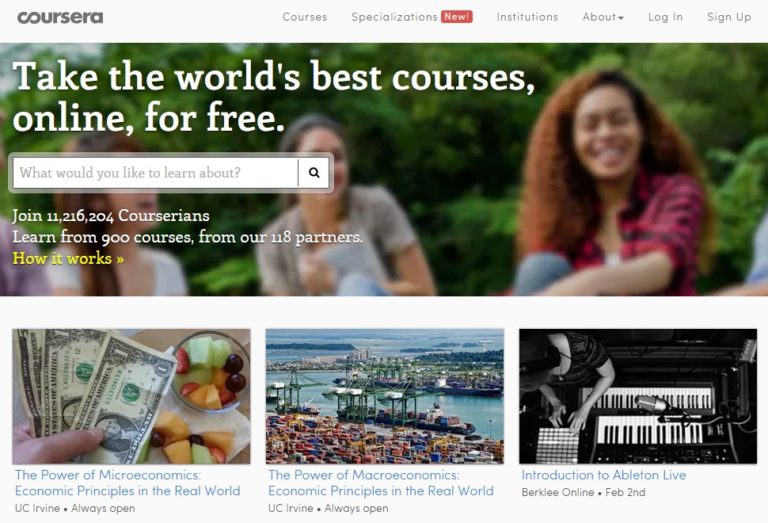This screenshot has height=523, width=768.
Task: Open the Macroeconomics course shipping port thumbnail
Action: pyautogui.click(x=384, y=396)
